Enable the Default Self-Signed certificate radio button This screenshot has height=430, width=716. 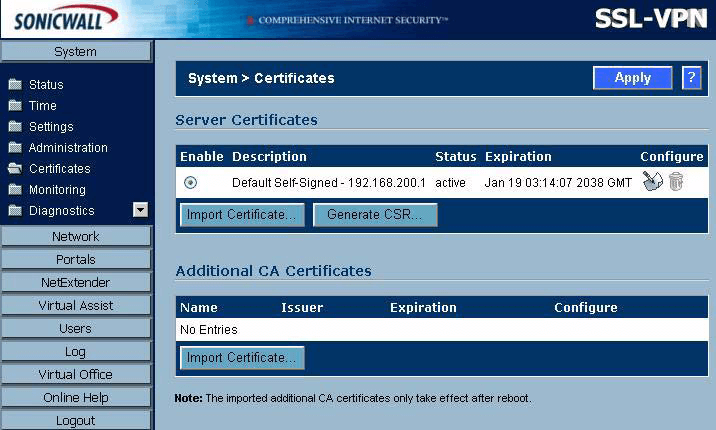[x=190, y=183]
